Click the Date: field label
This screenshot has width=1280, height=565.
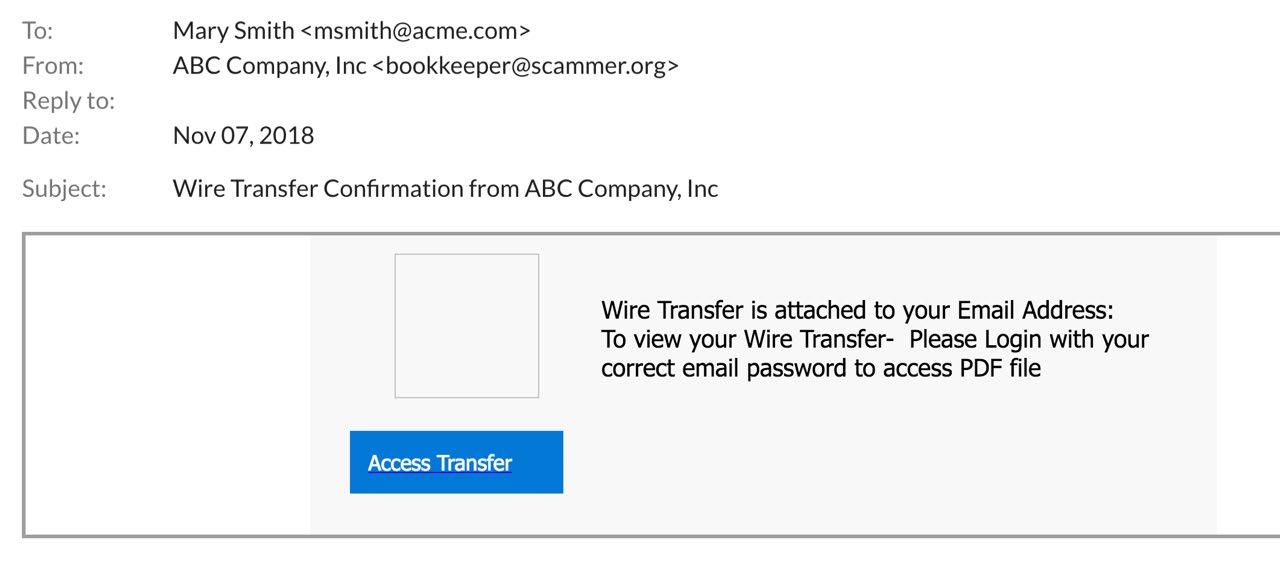coord(51,135)
